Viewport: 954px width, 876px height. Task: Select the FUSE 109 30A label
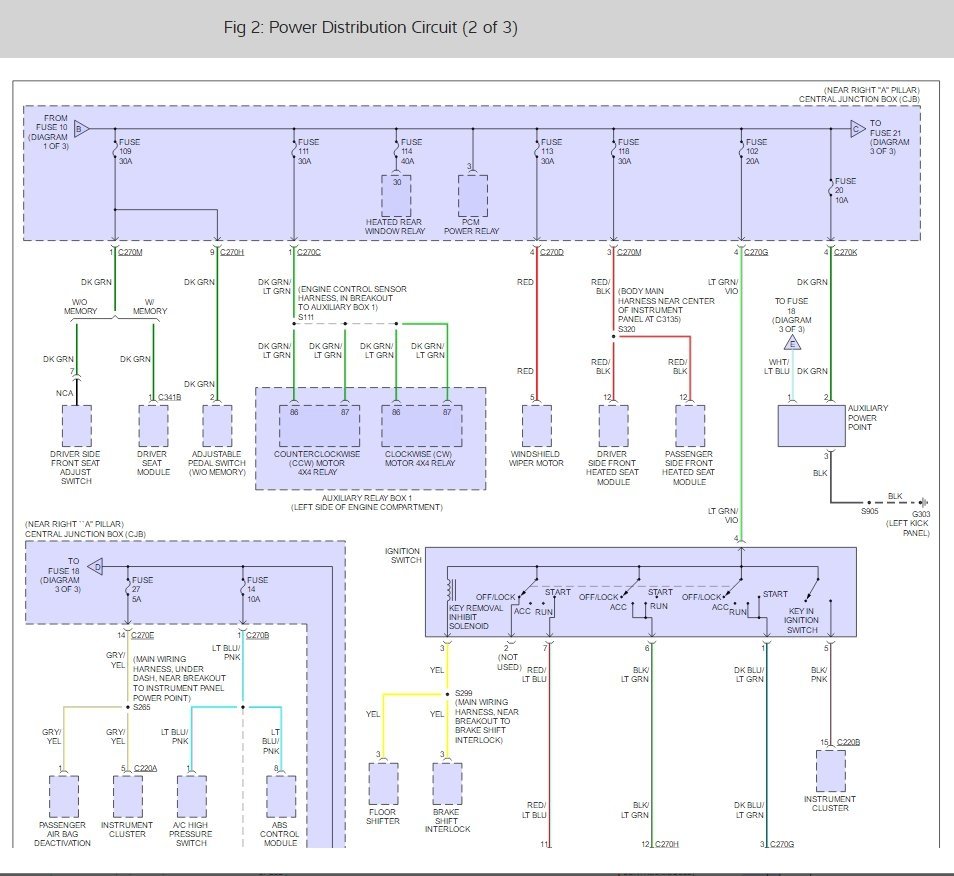tap(129, 151)
